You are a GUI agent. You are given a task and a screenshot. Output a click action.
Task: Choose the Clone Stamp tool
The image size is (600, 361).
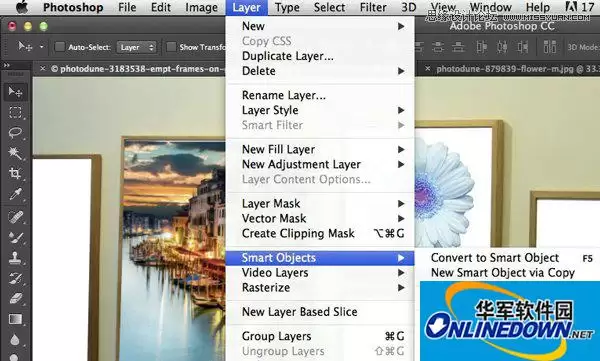point(15,257)
